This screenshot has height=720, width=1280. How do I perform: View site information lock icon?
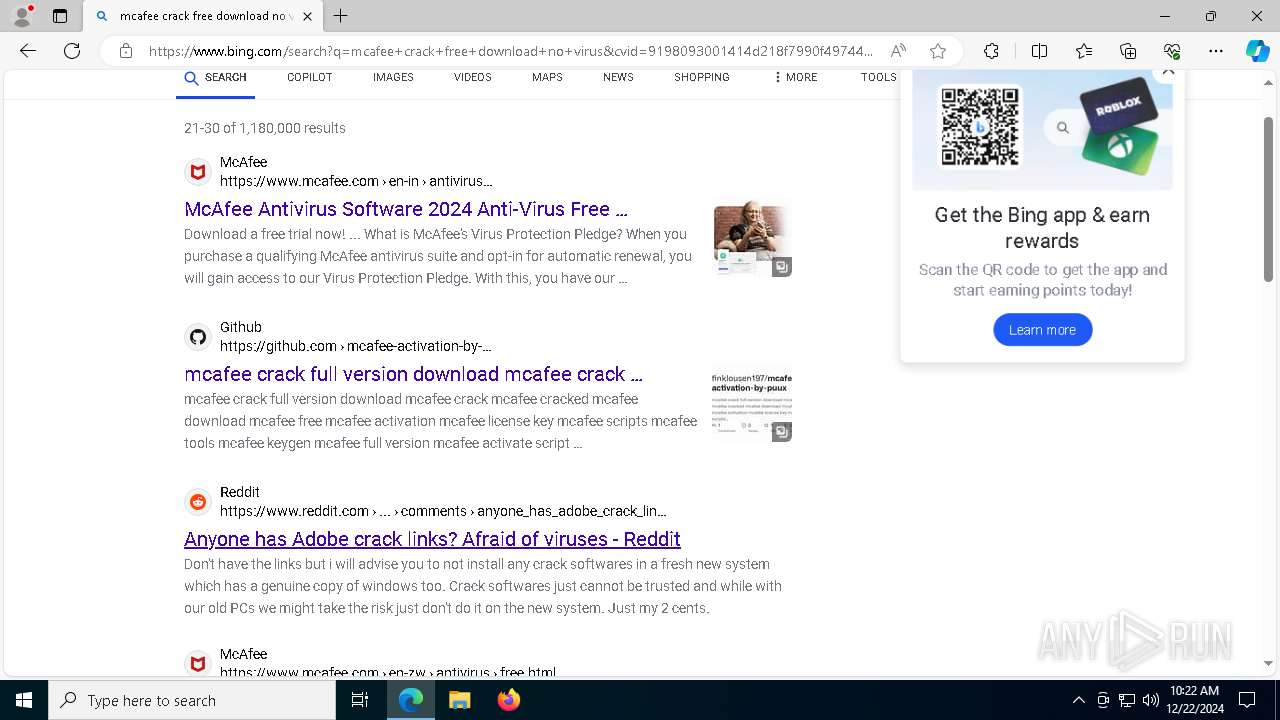tap(125, 51)
